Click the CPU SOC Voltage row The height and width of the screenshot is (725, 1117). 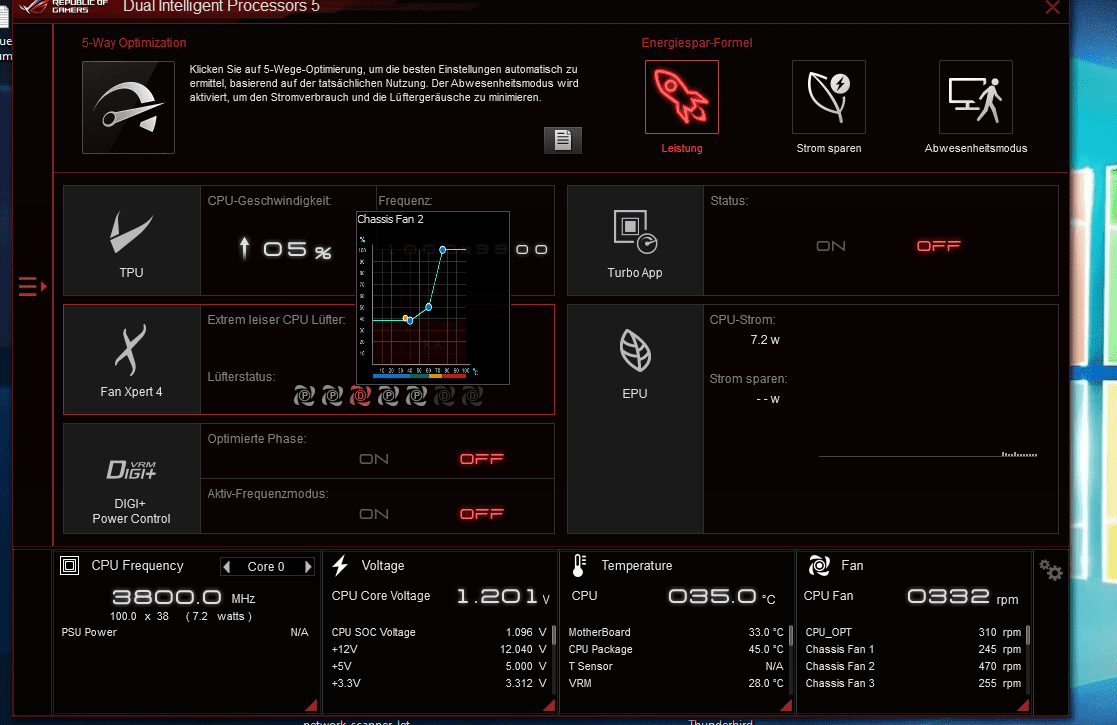coord(439,632)
